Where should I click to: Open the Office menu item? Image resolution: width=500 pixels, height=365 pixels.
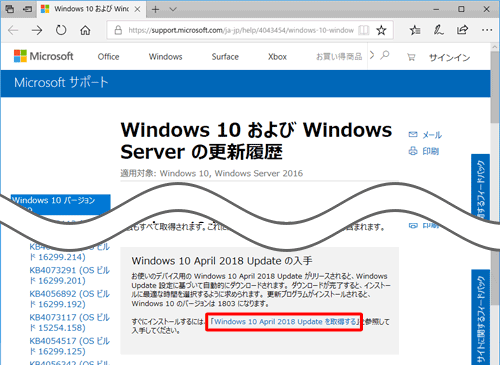[108, 57]
